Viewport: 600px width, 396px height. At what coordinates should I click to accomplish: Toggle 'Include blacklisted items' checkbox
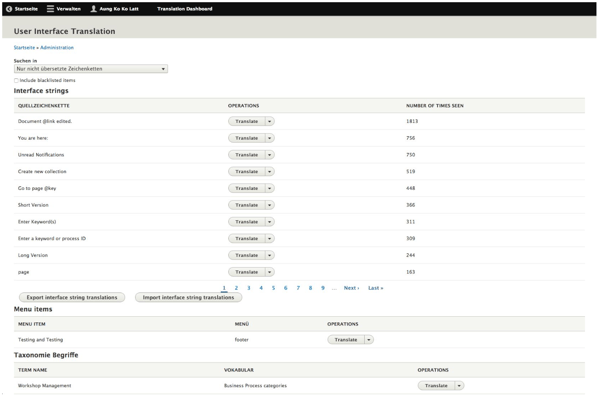coord(16,80)
